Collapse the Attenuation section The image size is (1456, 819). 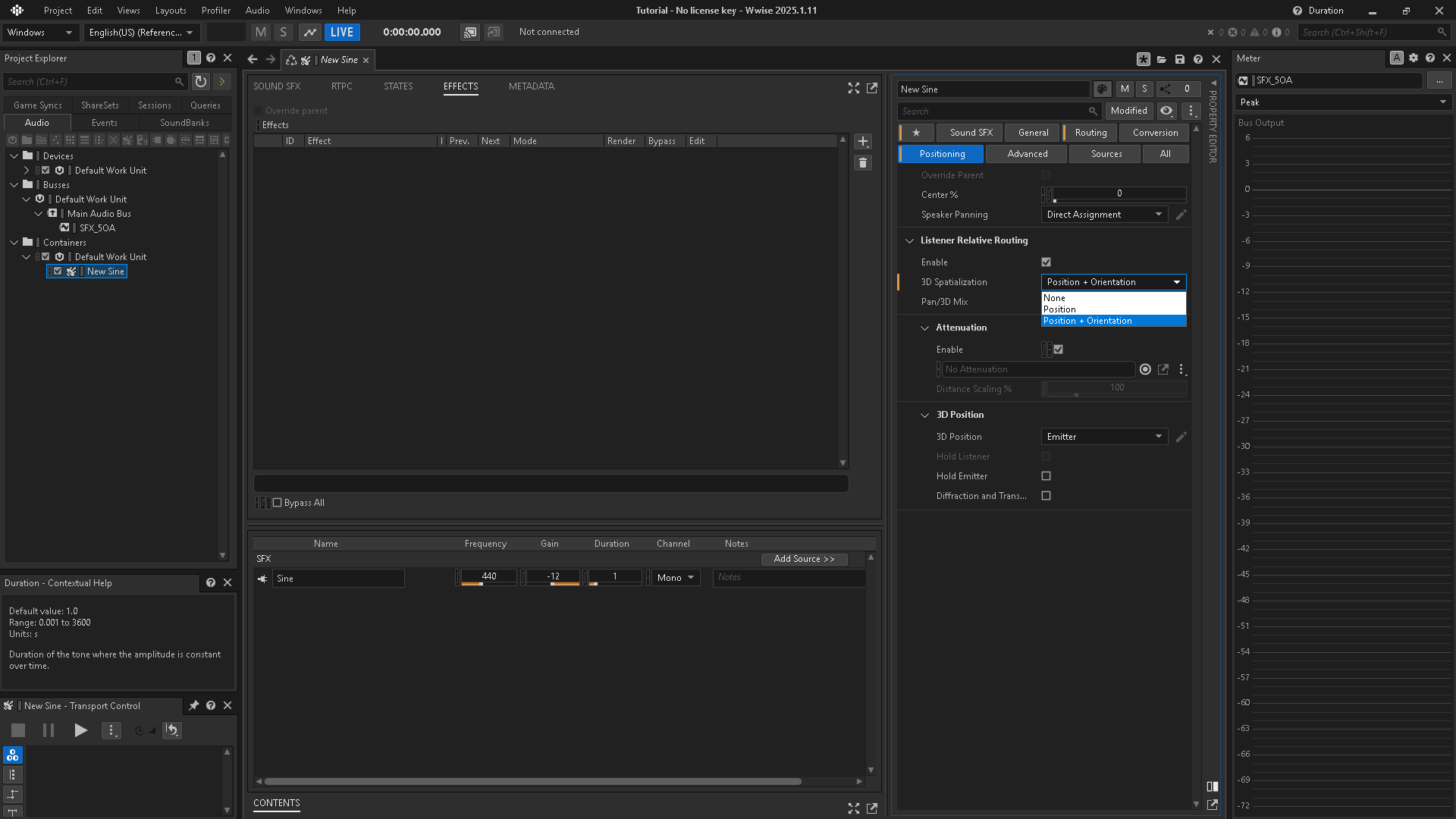[x=924, y=328]
